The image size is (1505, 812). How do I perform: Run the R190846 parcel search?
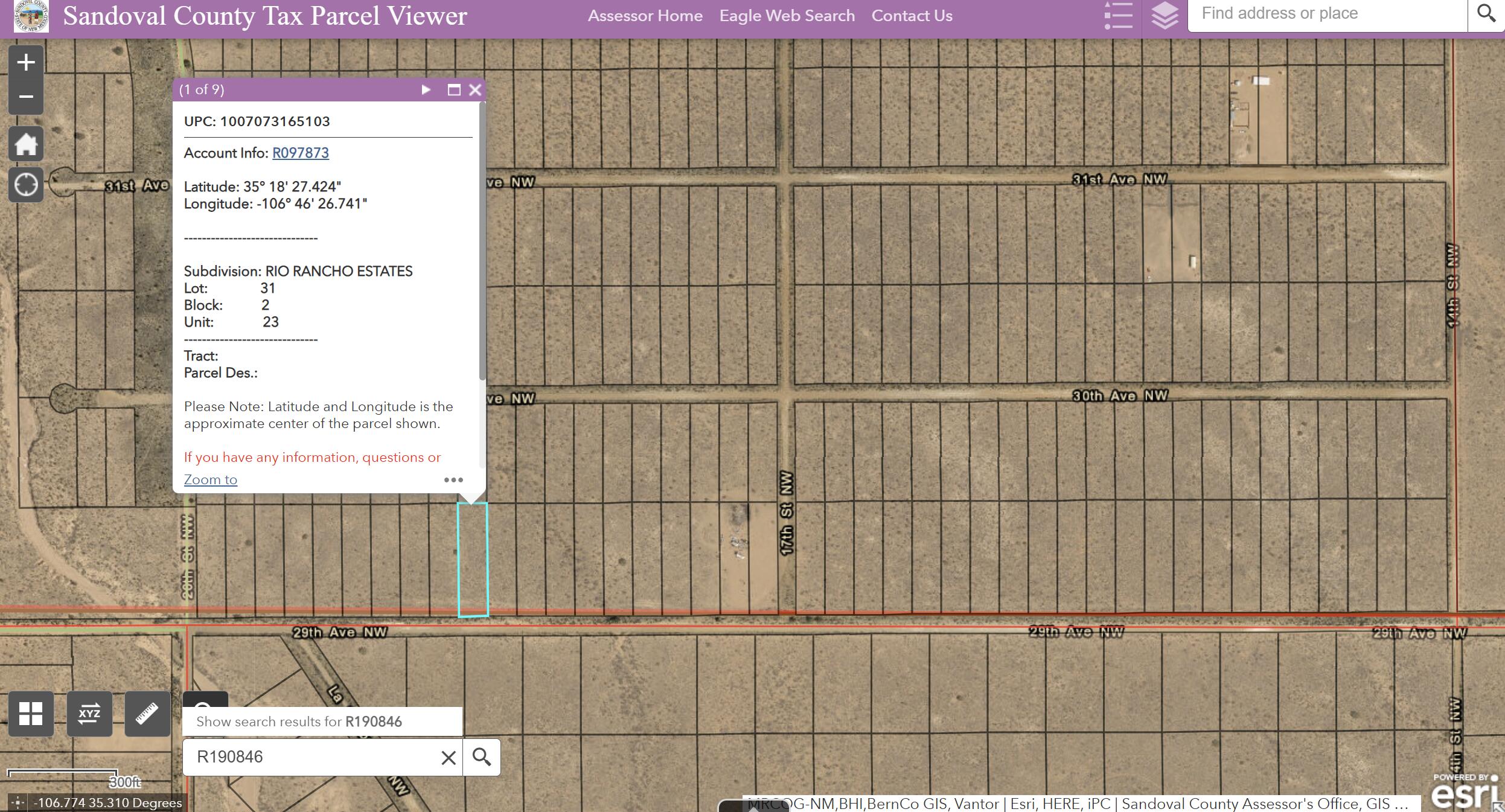481,757
